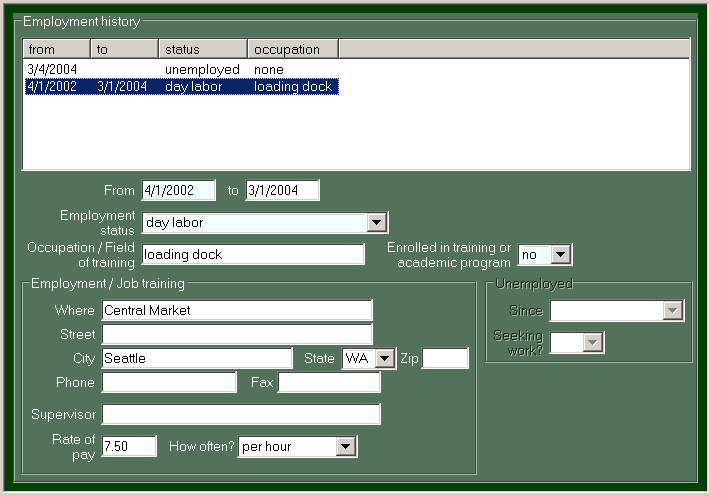
Task: Click the empty Zip field
Action: (445, 359)
